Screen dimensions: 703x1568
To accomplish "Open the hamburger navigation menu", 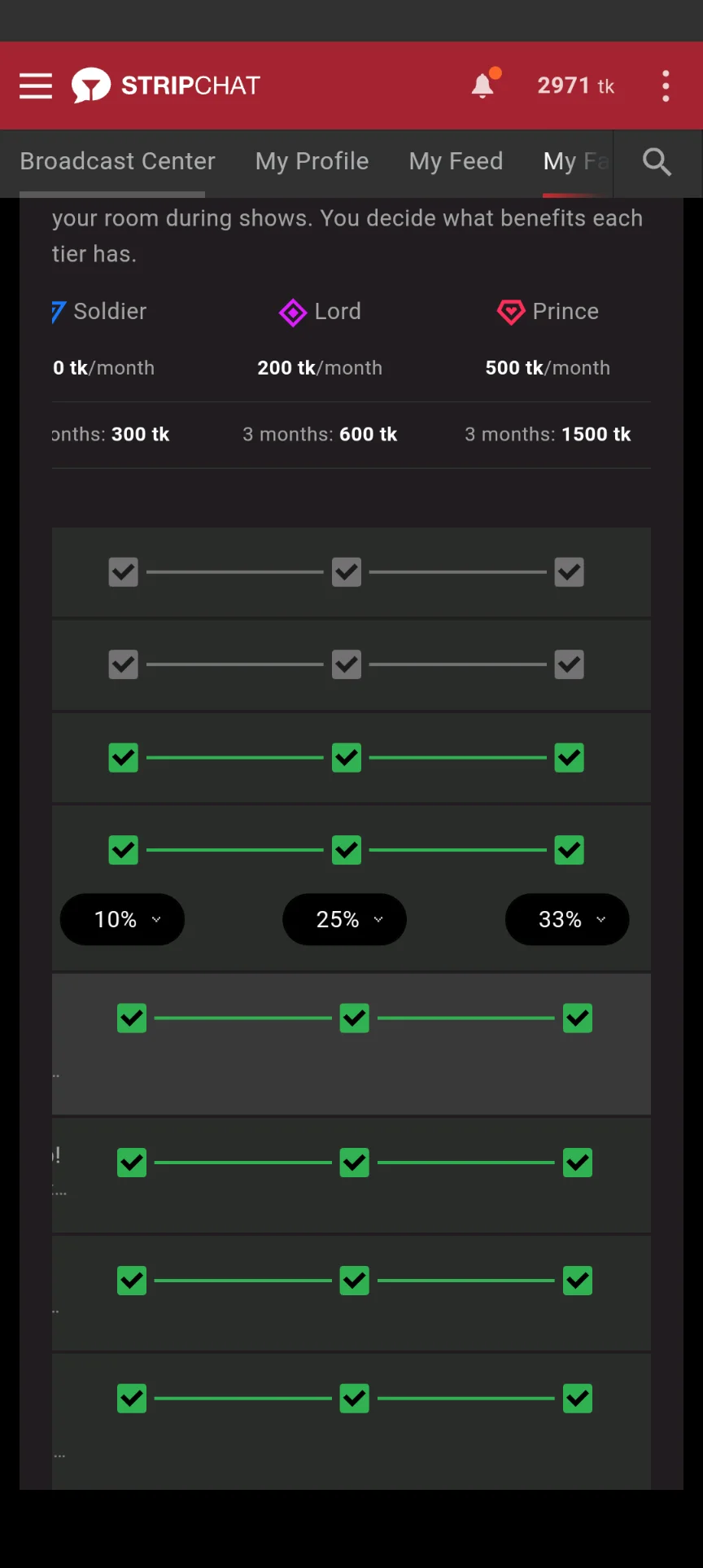I will tap(36, 85).
